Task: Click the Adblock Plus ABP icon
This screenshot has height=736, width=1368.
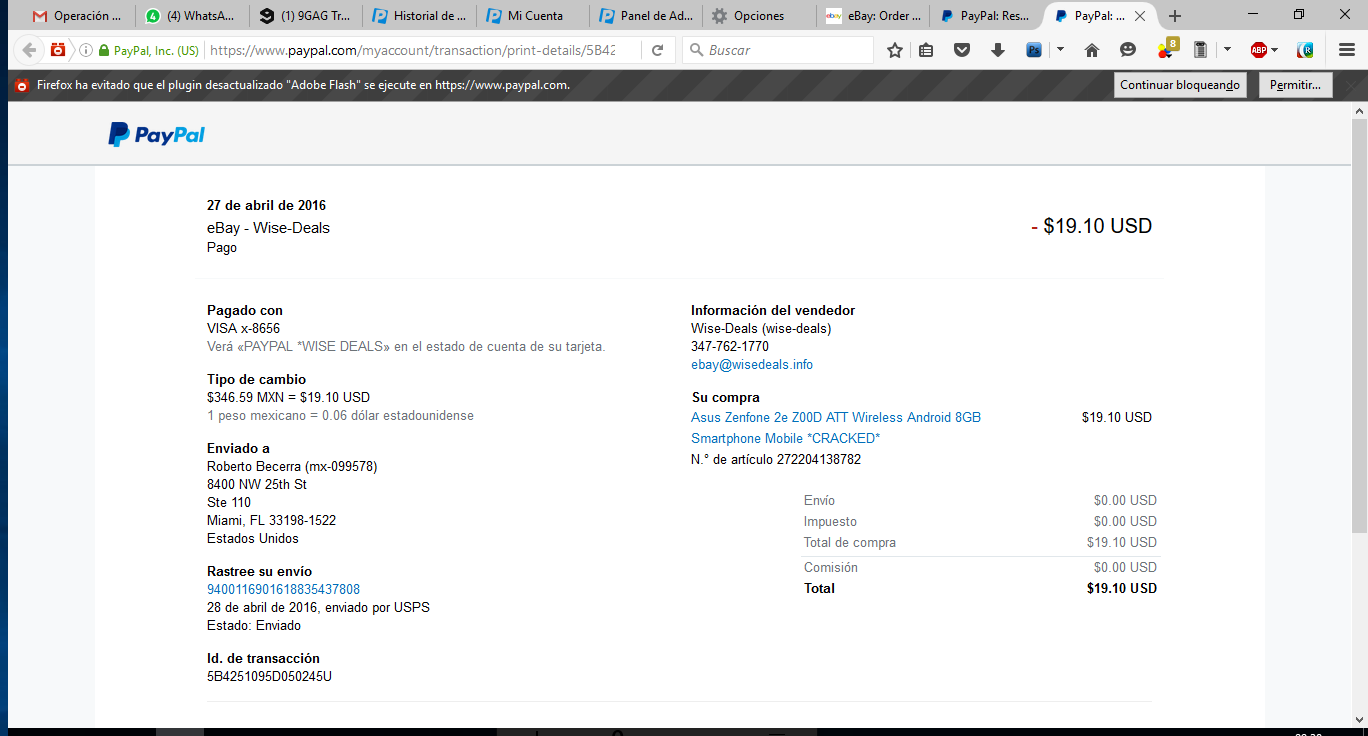Action: pos(1259,50)
